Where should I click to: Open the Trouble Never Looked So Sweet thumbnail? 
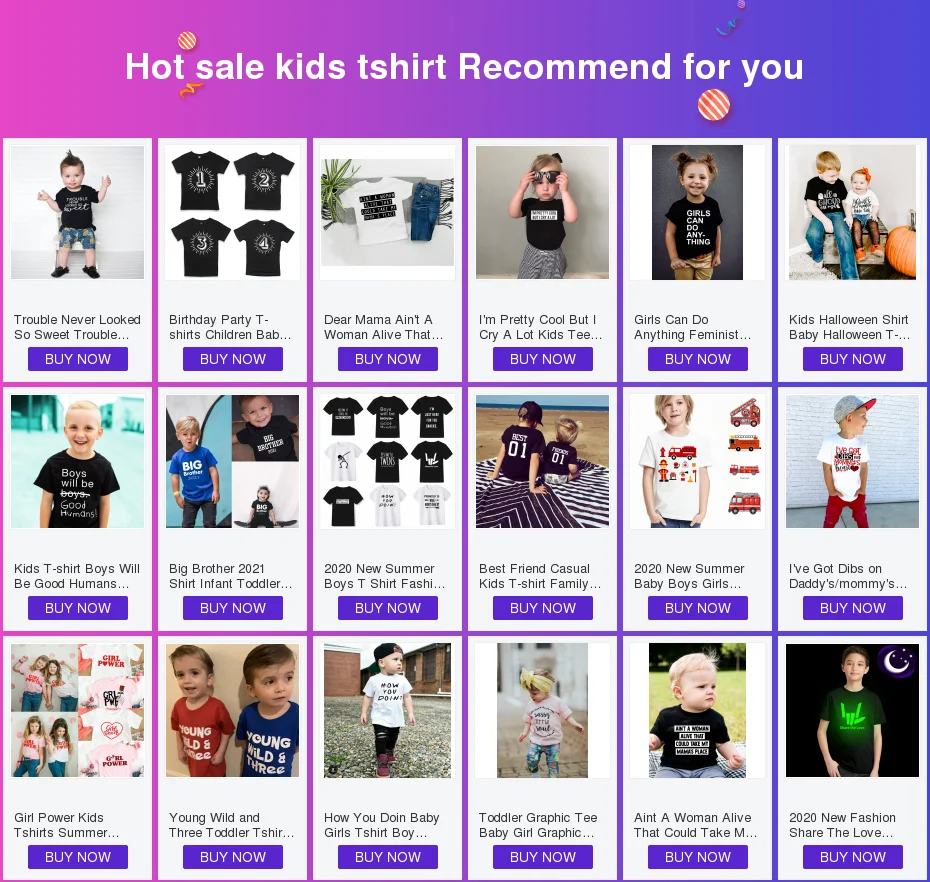(x=78, y=212)
